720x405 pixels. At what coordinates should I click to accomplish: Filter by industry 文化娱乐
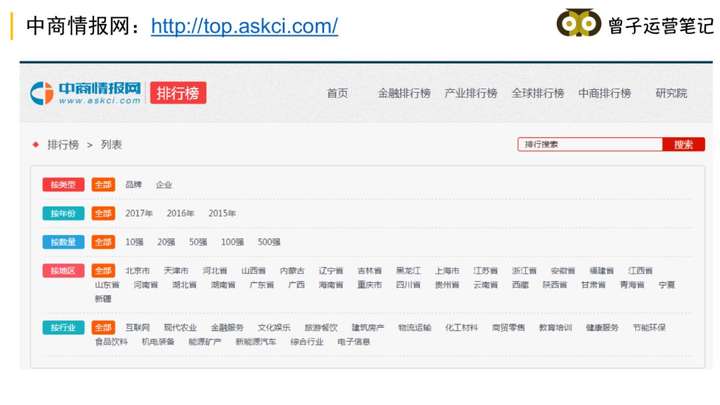coord(274,327)
